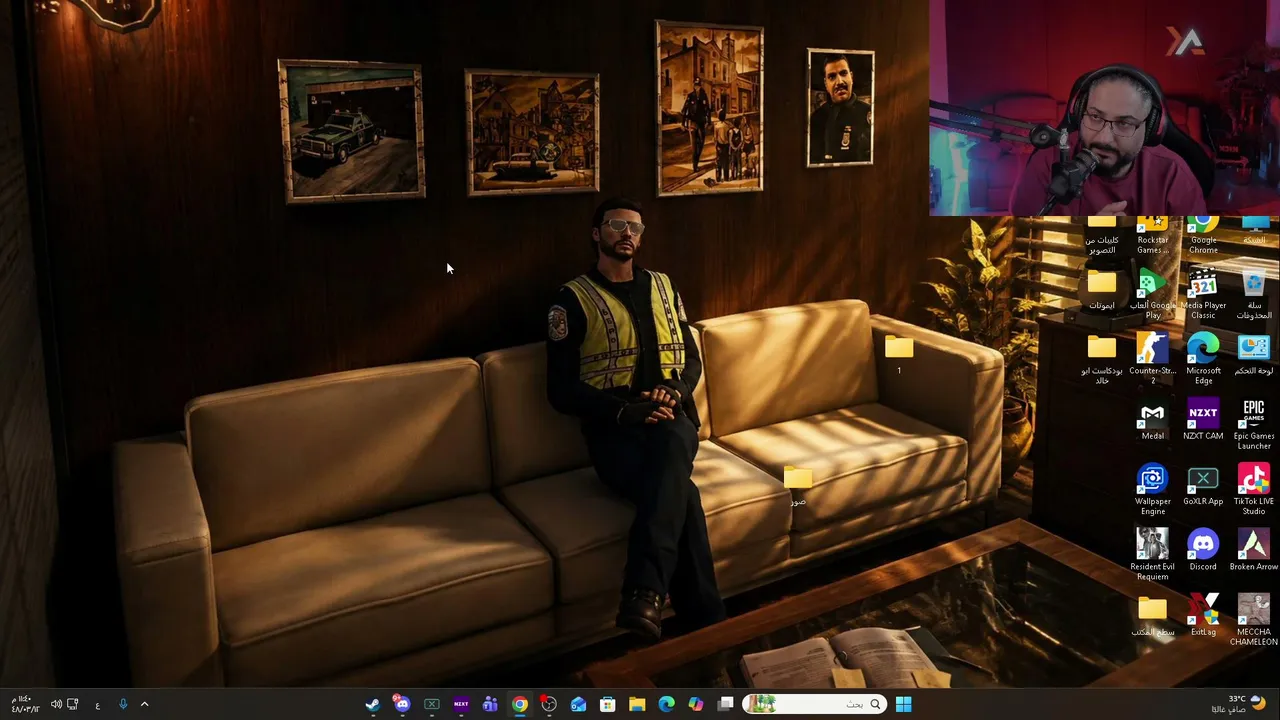Select the الشبكة network desktop icon
Screen dimensions: 1280x720
click(x=1253, y=232)
